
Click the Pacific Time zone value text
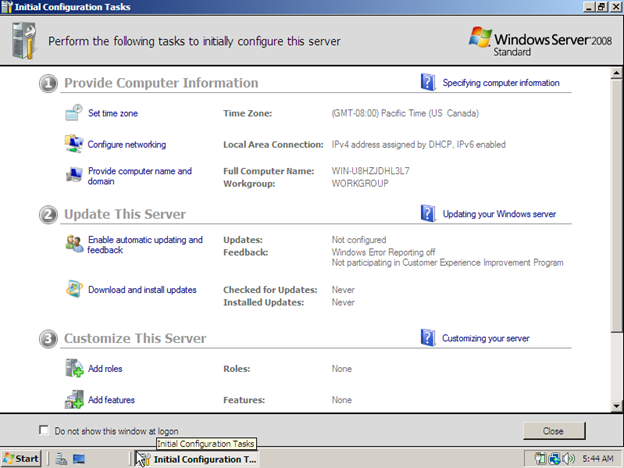point(405,113)
